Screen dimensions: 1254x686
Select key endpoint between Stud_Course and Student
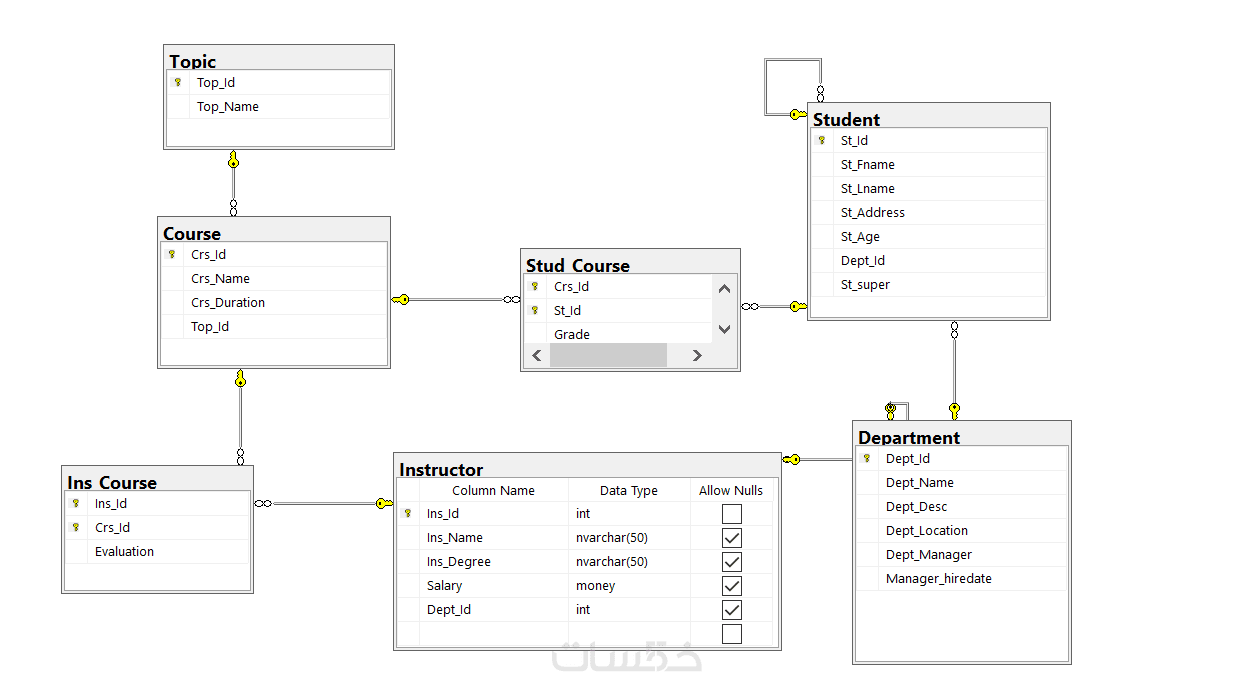(x=798, y=306)
